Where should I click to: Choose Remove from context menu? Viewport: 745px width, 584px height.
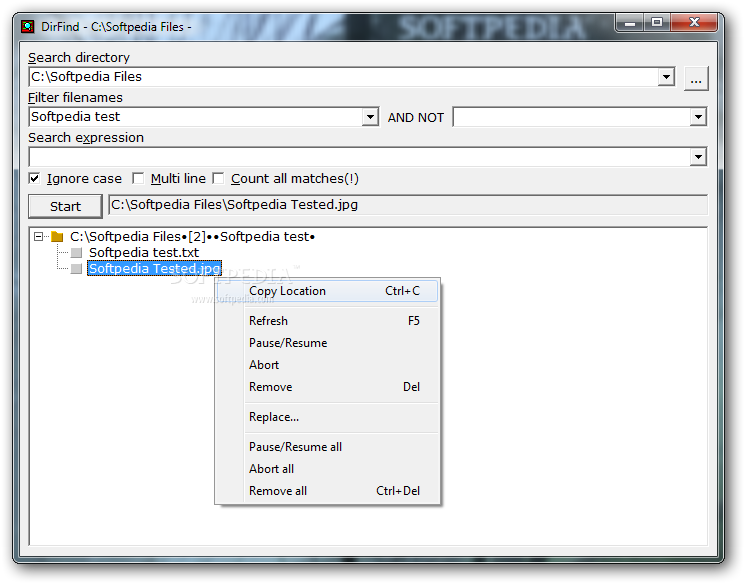[x=327, y=386]
